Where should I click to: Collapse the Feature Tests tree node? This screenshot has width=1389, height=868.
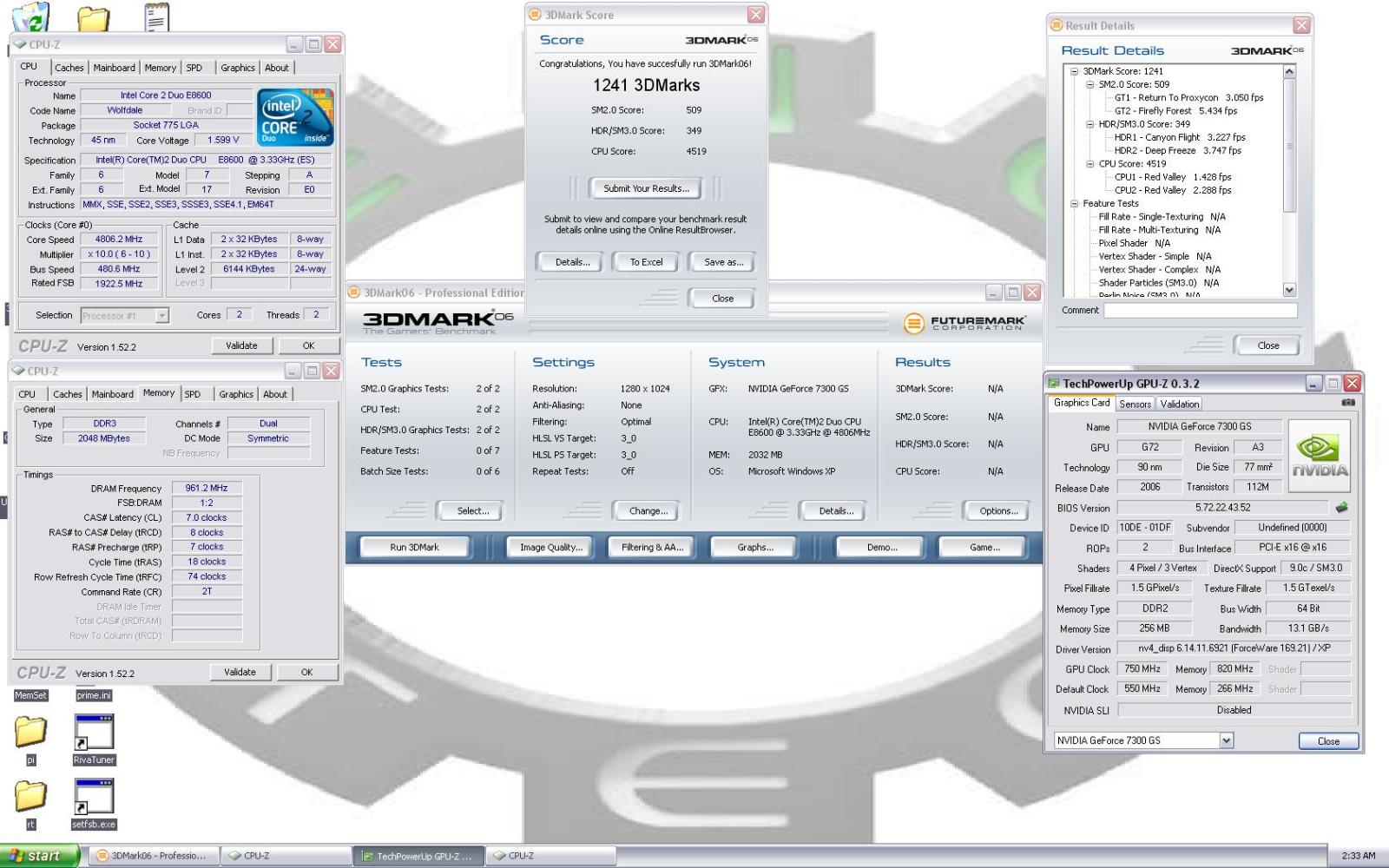[1074, 203]
